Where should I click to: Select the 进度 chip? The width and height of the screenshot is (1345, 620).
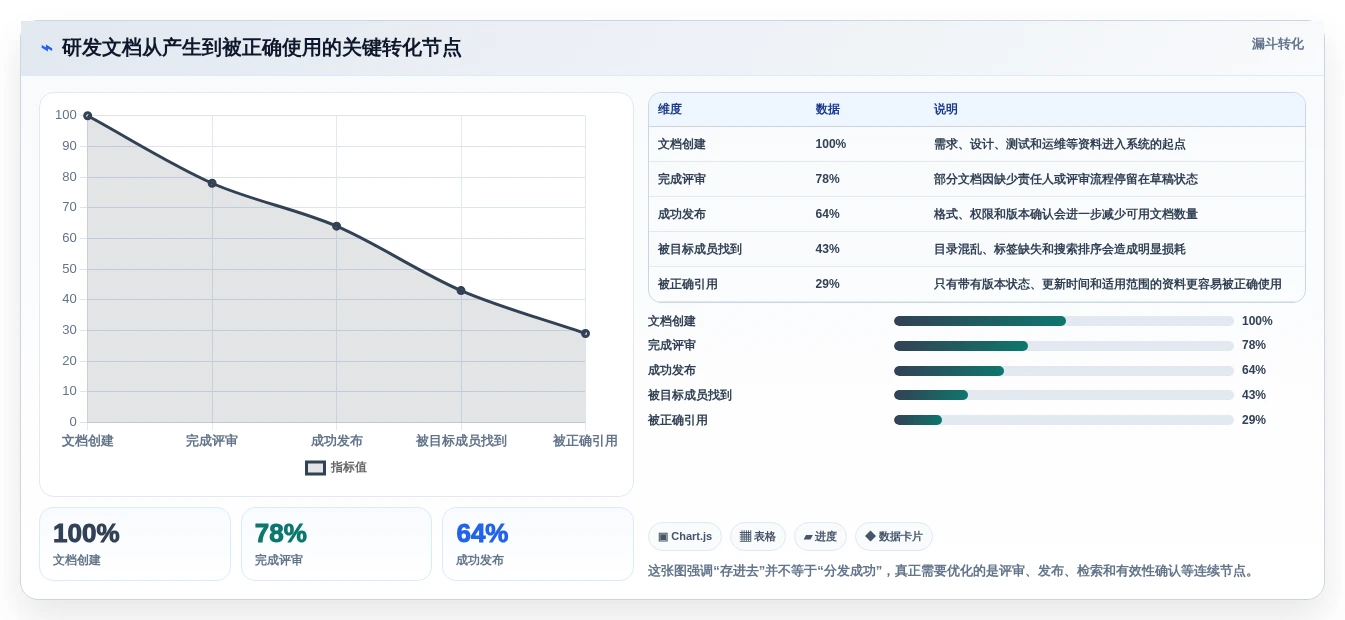820,537
